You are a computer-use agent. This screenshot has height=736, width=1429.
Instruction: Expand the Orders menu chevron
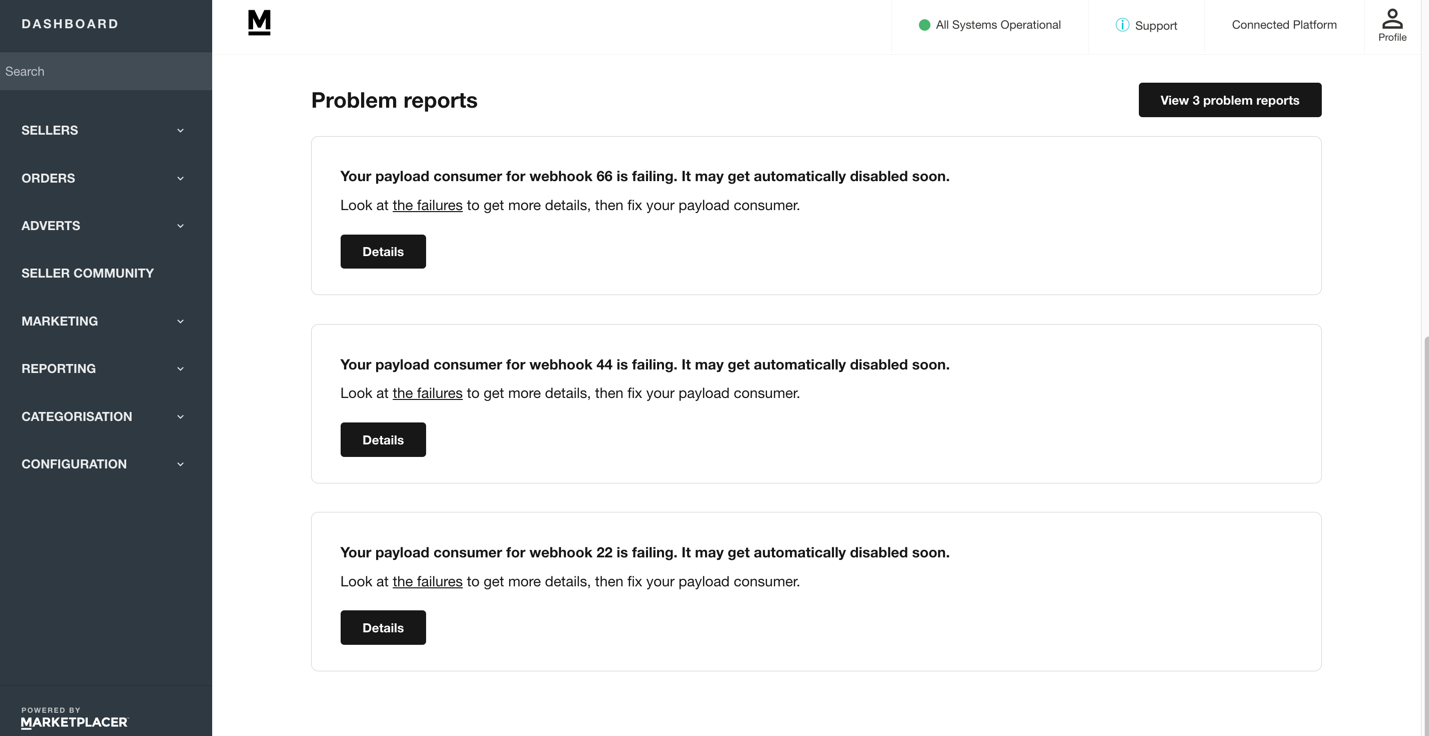(181, 178)
